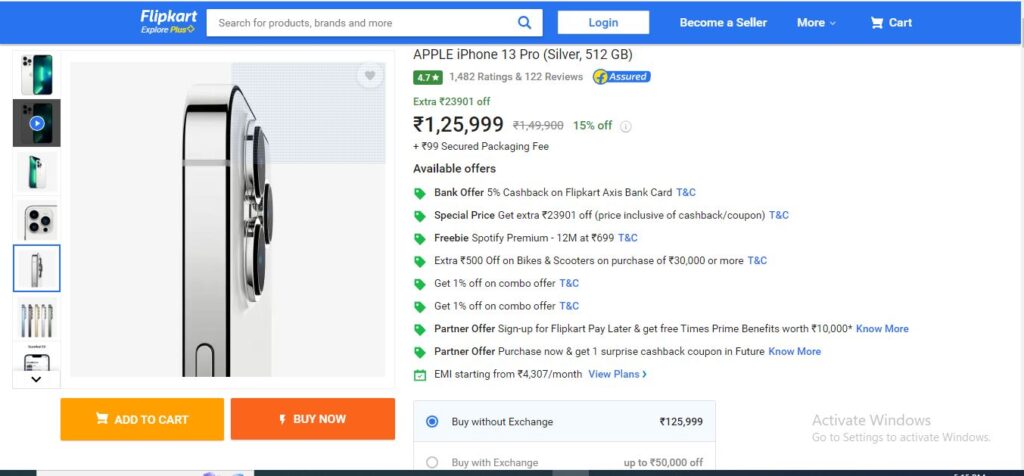Open Become a Seller menu item
The width and height of the screenshot is (1024, 476).
[x=723, y=23]
